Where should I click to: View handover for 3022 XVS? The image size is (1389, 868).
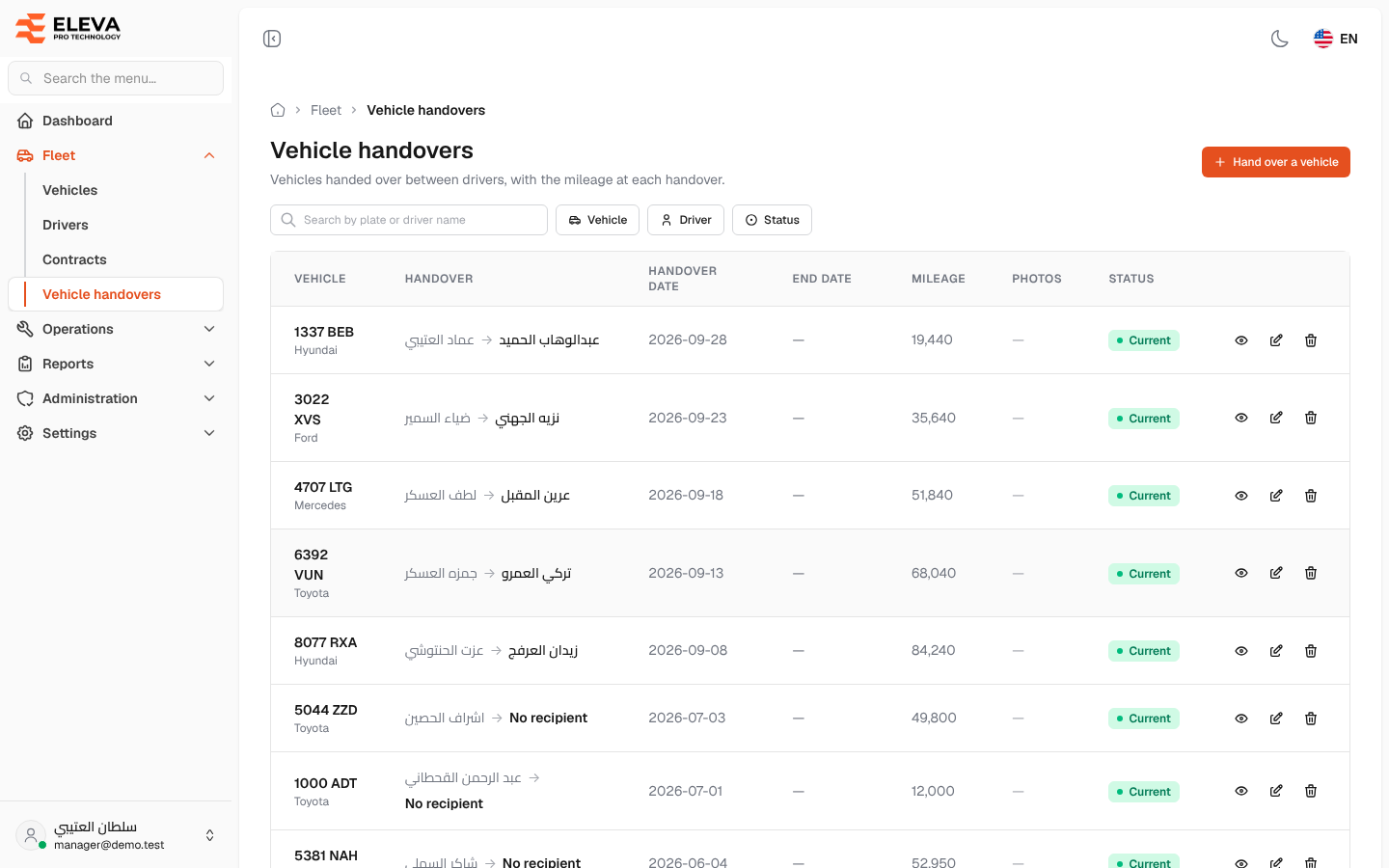coord(1241,418)
